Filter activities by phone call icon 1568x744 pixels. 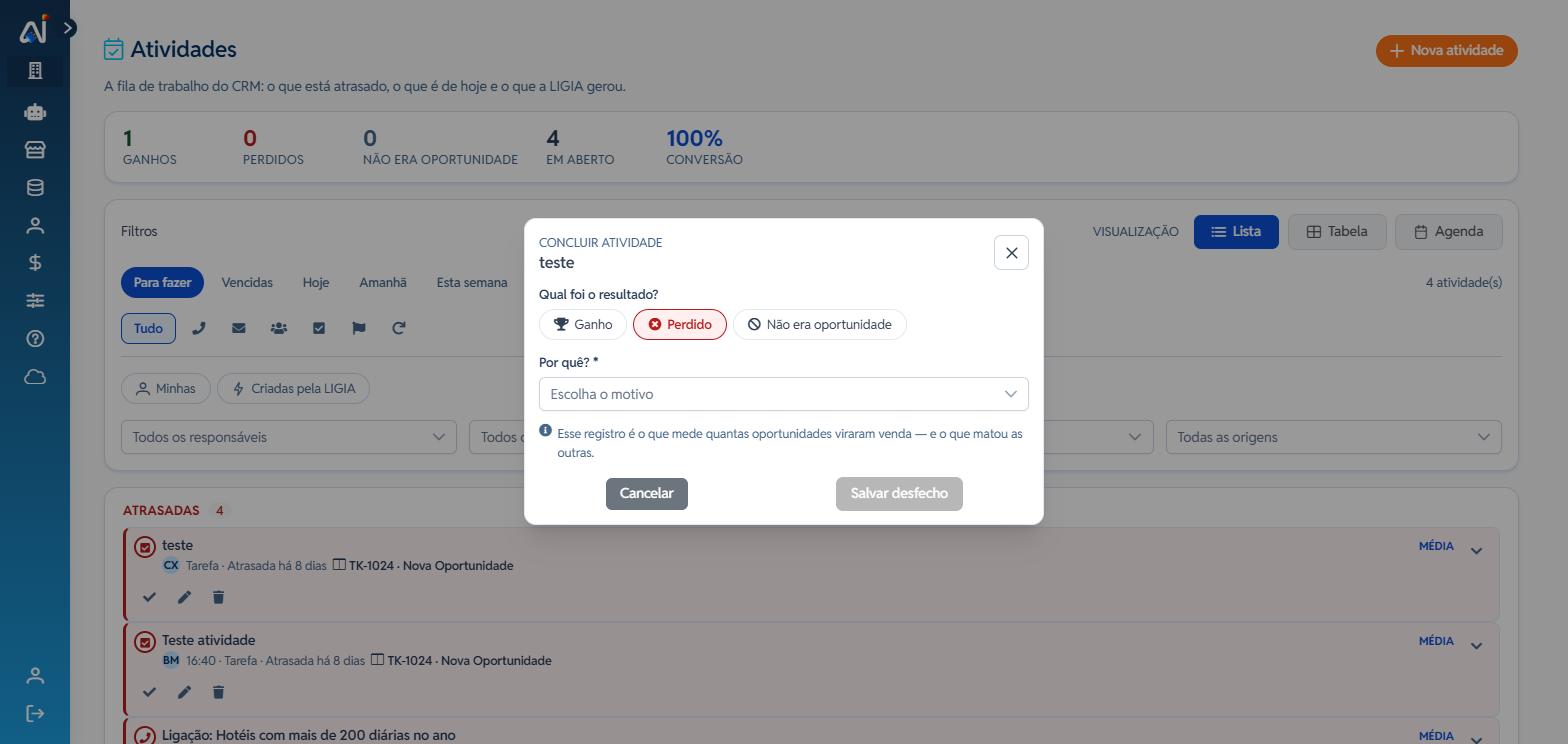tap(199, 328)
